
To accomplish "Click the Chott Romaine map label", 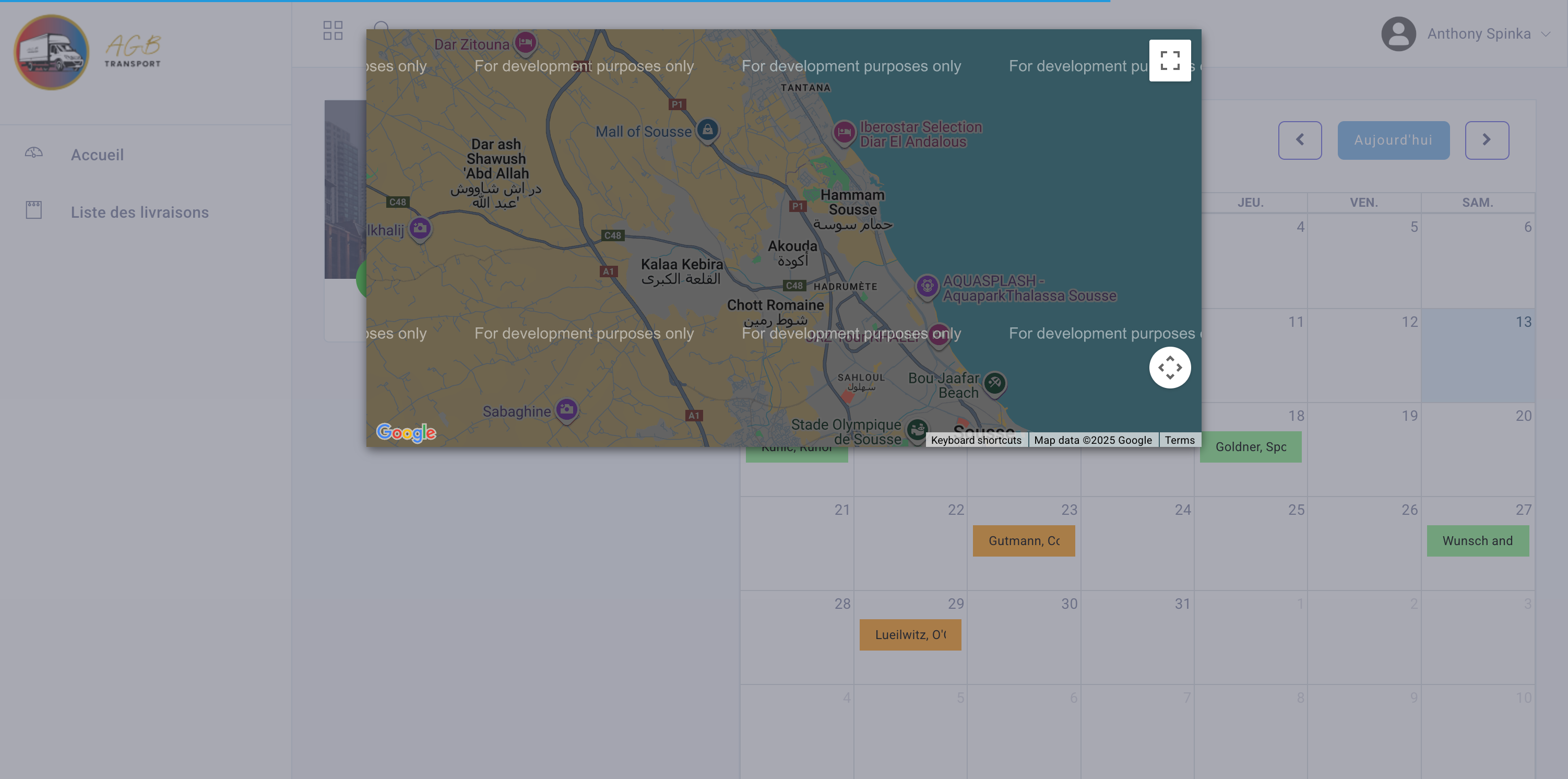I will coord(775,311).
